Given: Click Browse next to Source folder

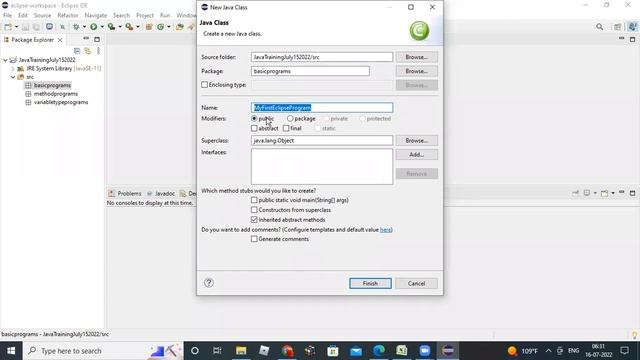Looking at the screenshot, I should point(416,57).
